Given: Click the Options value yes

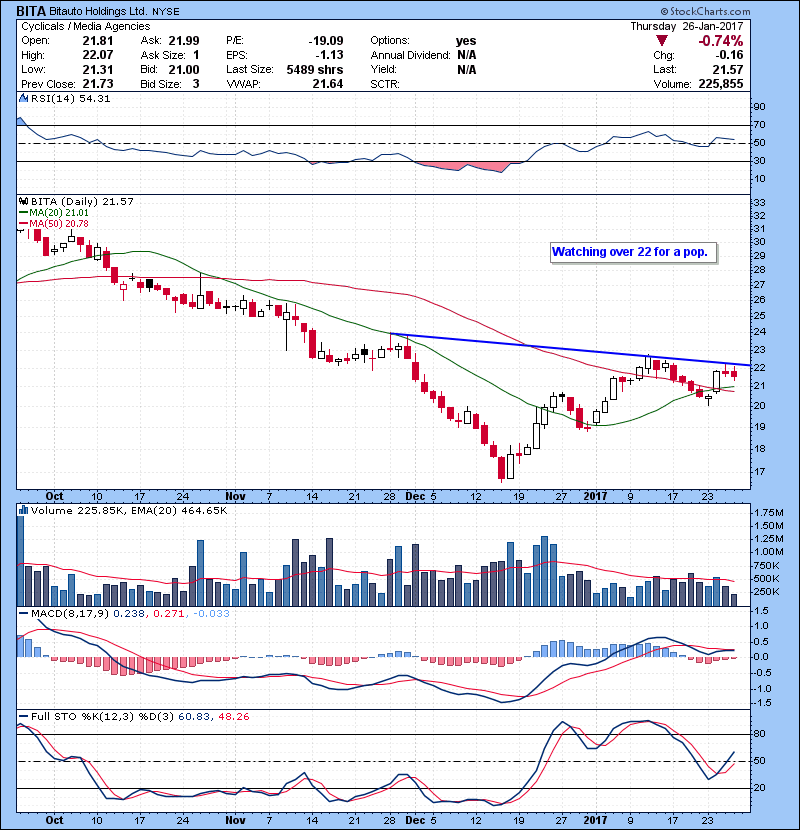Looking at the screenshot, I should pos(466,40).
